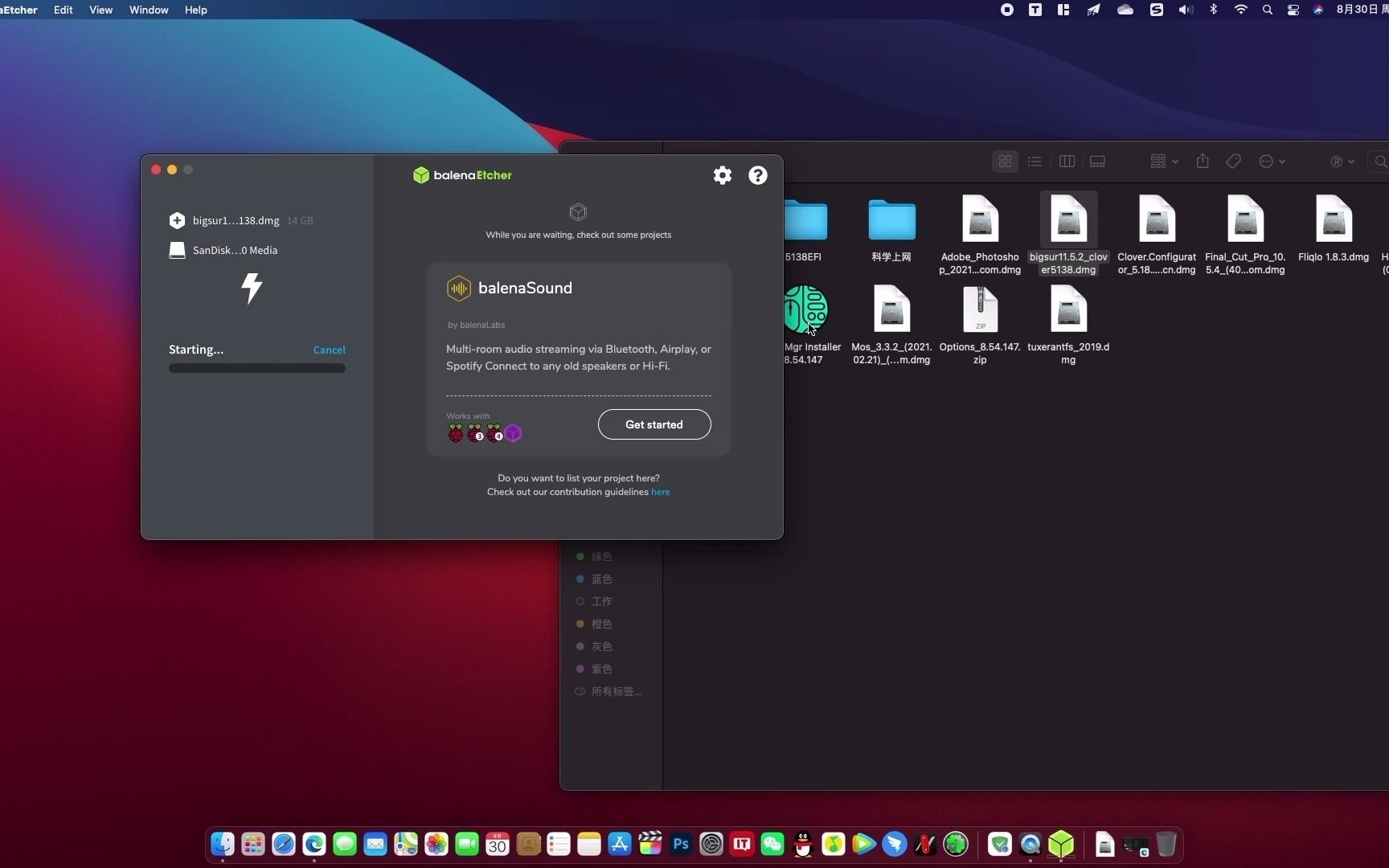Image resolution: width=1389 pixels, height=868 pixels.
Task: Select the orange tag 橙色 in Finder sidebar
Action: [x=594, y=624]
